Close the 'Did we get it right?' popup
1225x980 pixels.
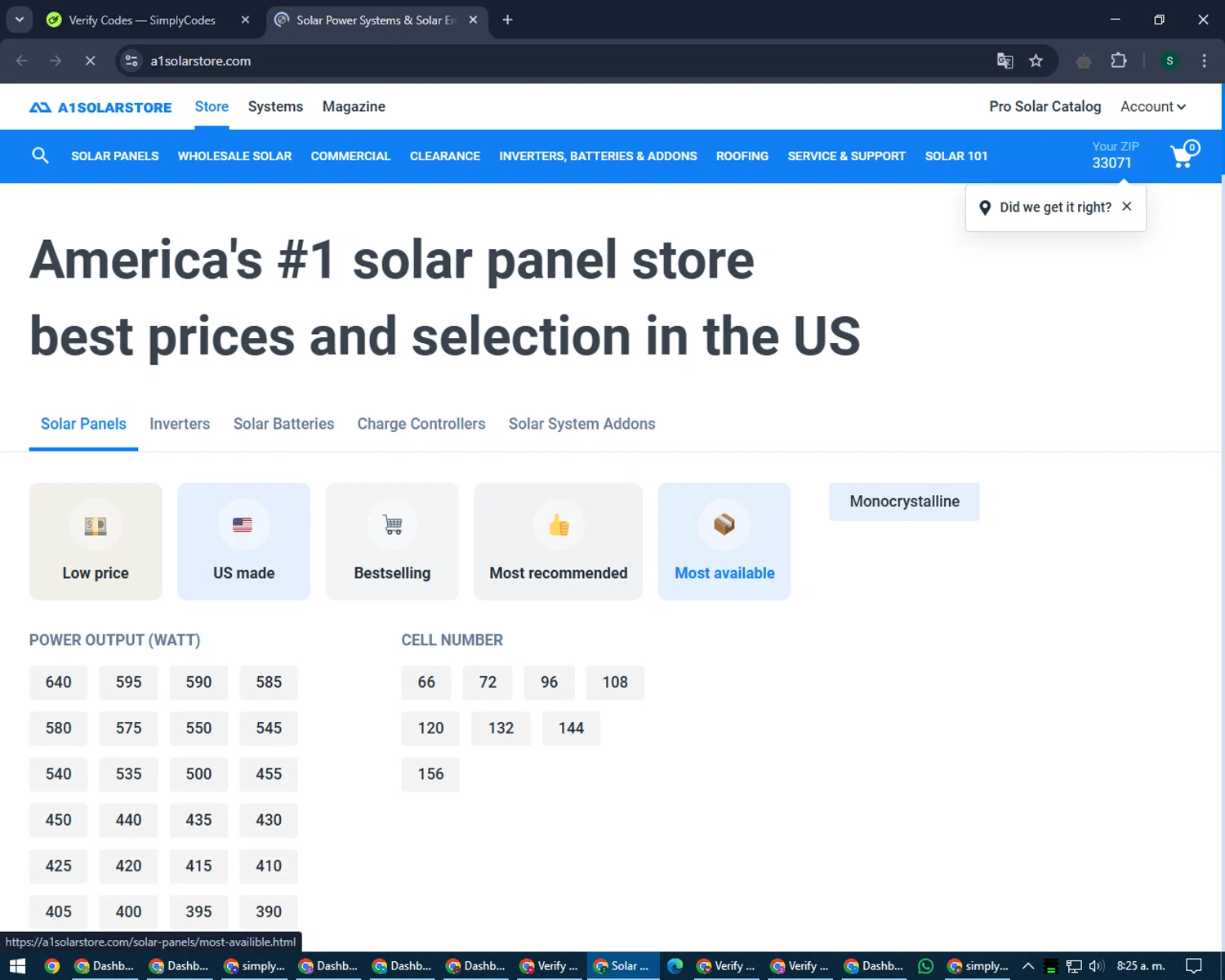click(1127, 207)
